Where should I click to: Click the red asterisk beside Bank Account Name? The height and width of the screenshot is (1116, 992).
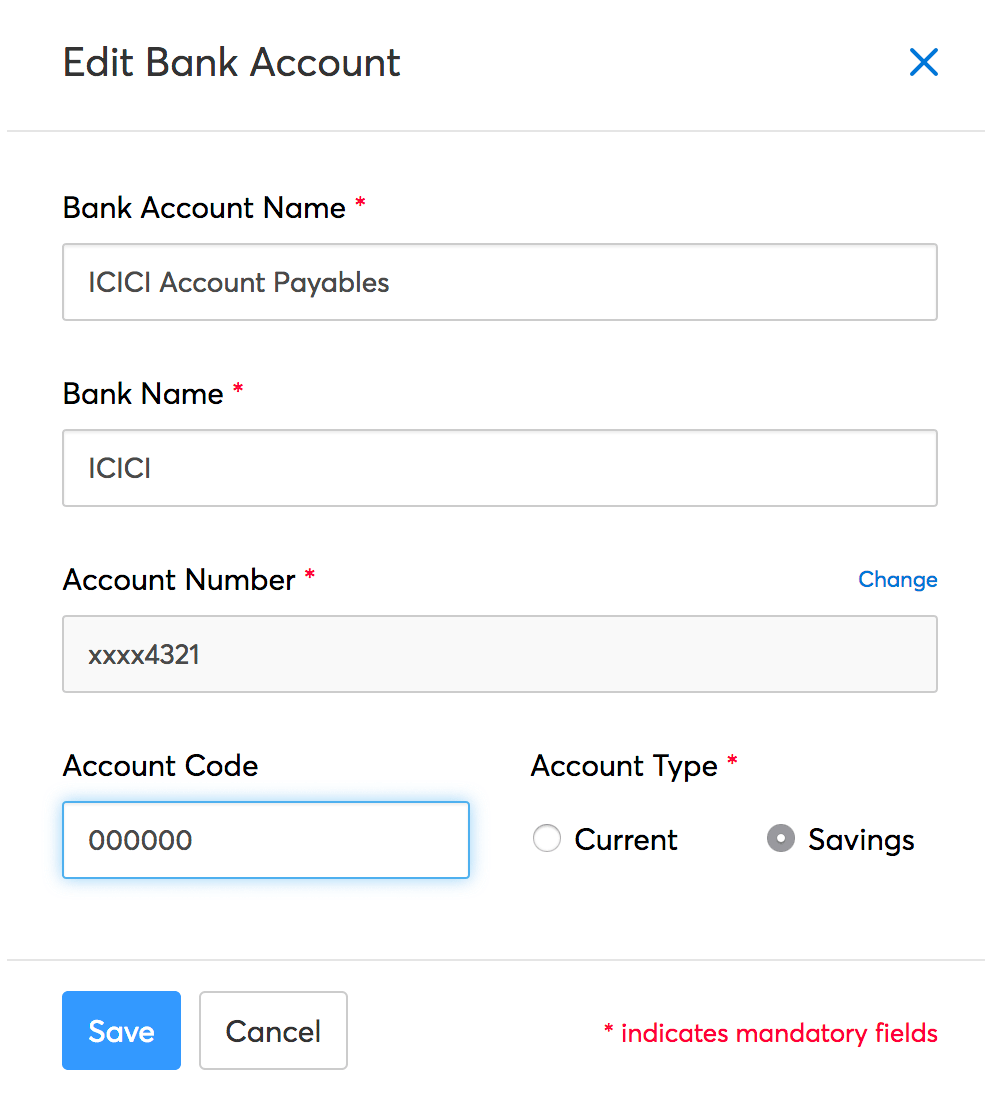click(360, 204)
